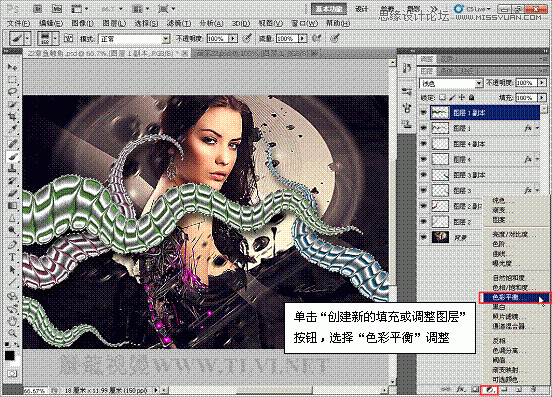Click the create new layer icon
The width and height of the screenshot is (552, 397).
(519, 390)
